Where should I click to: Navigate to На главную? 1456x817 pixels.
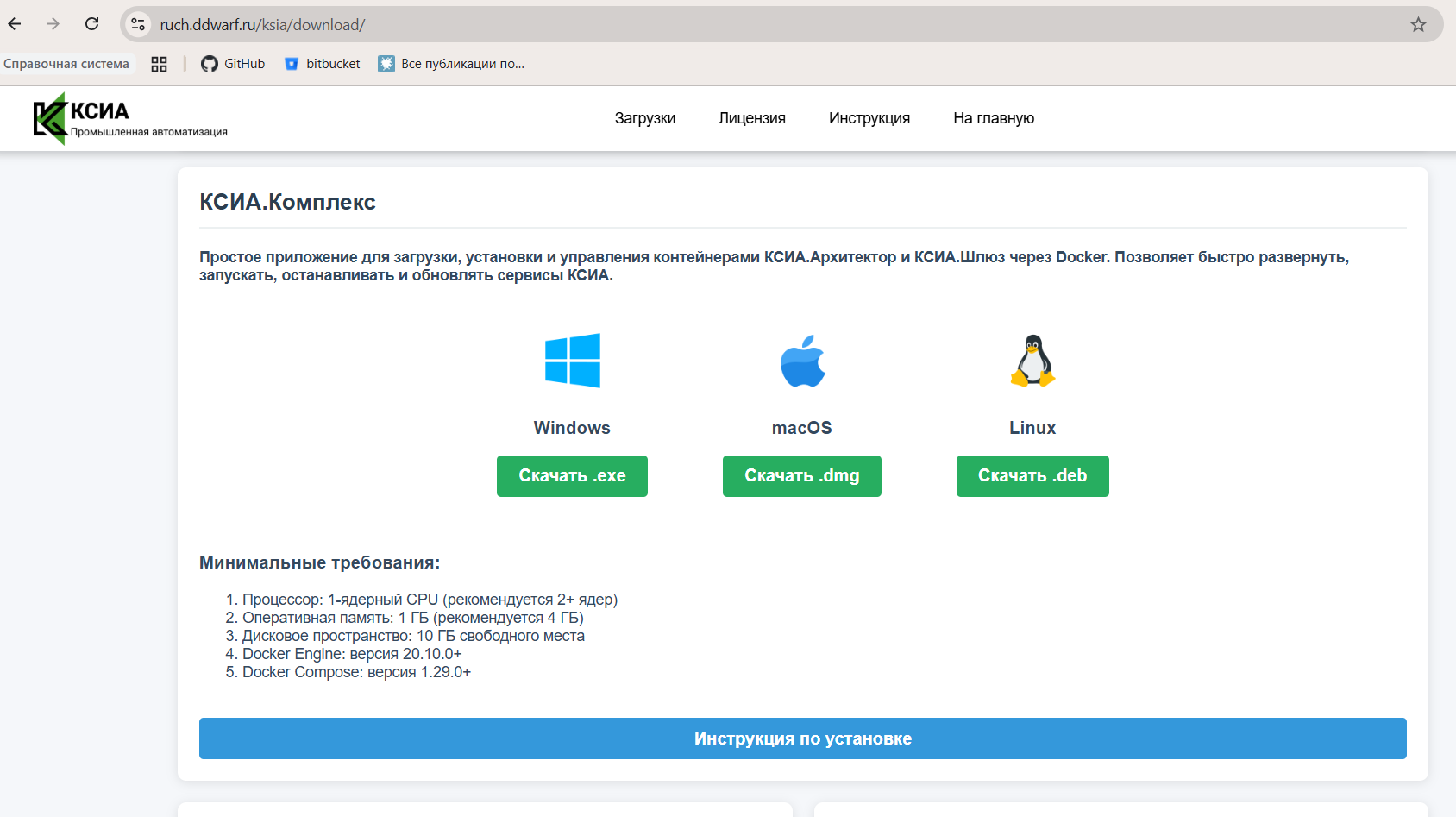[x=993, y=118]
